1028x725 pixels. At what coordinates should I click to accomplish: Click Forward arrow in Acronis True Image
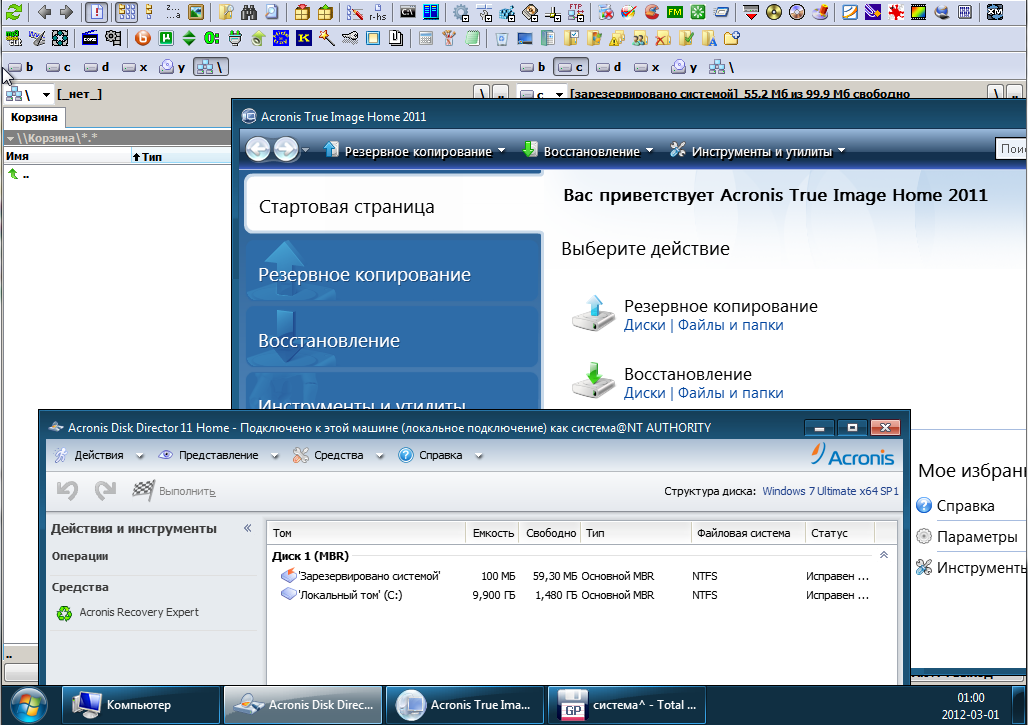pyautogui.click(x=286, y=150)
